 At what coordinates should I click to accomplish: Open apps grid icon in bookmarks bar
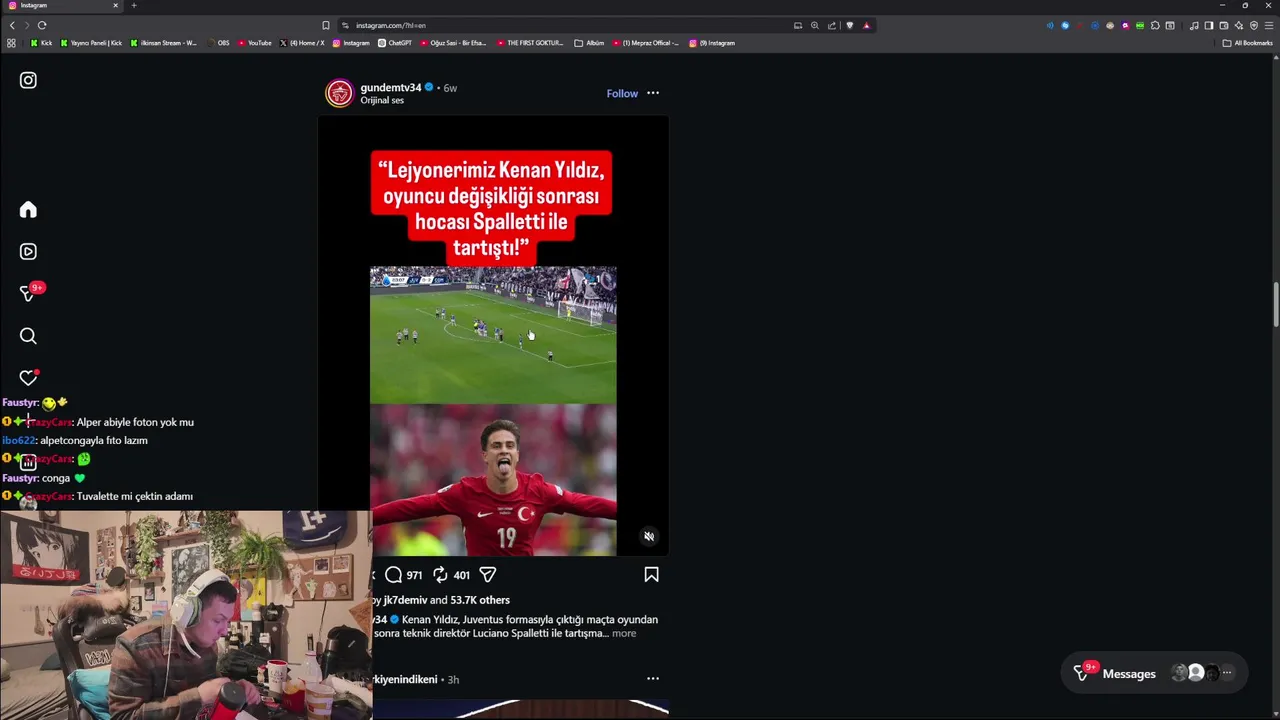11,43
